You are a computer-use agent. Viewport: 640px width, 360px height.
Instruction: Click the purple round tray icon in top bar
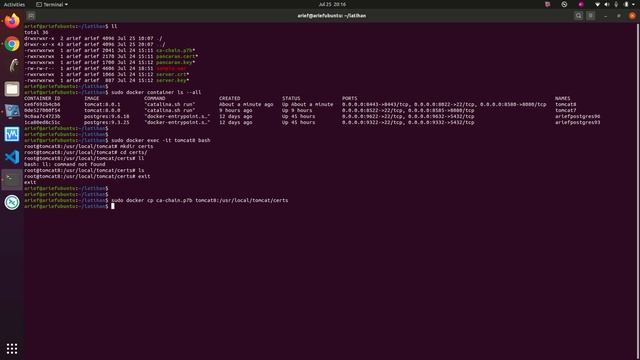point(581,4)
